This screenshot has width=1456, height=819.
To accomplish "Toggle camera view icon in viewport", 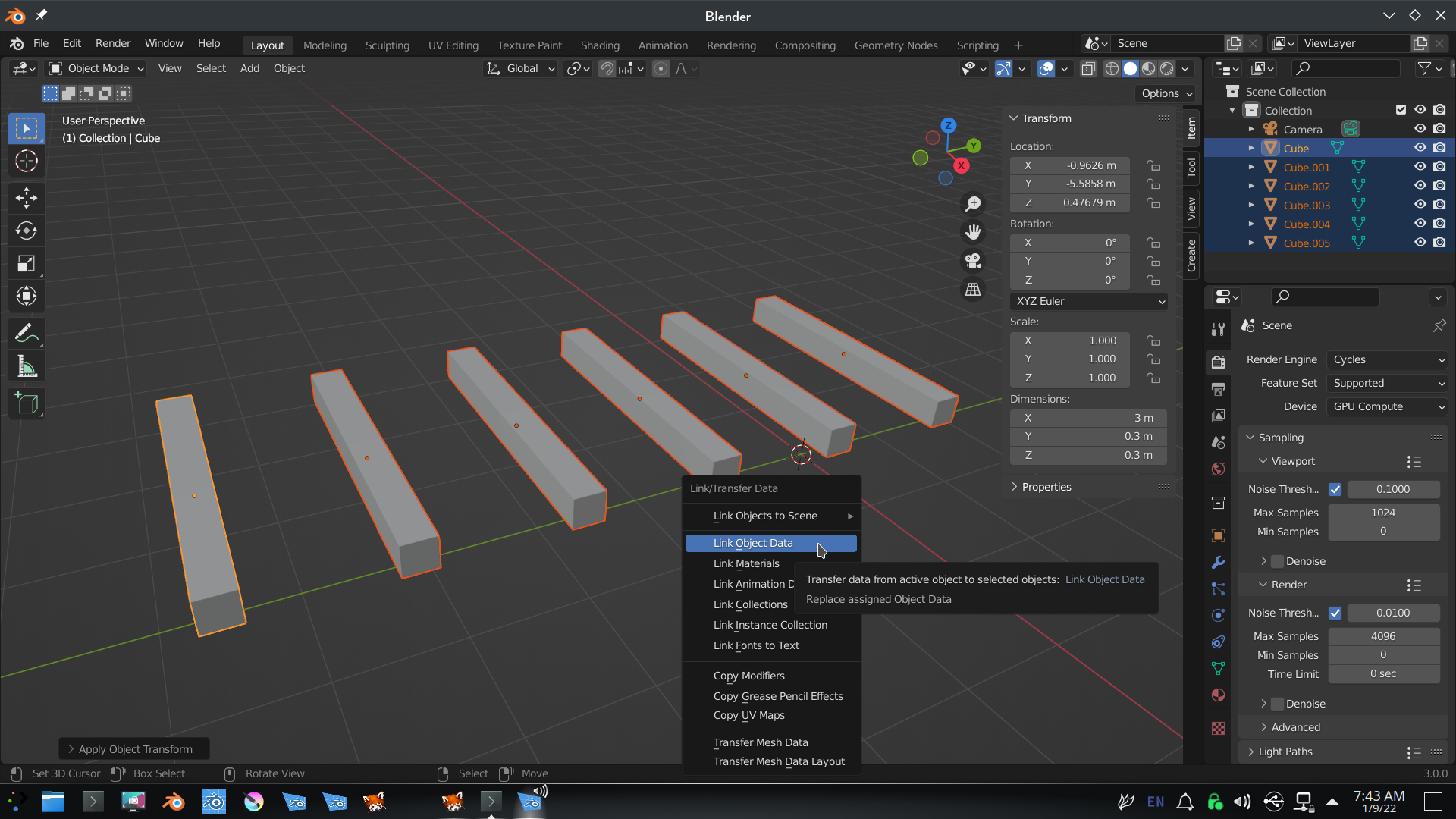I will coord(973,261).
